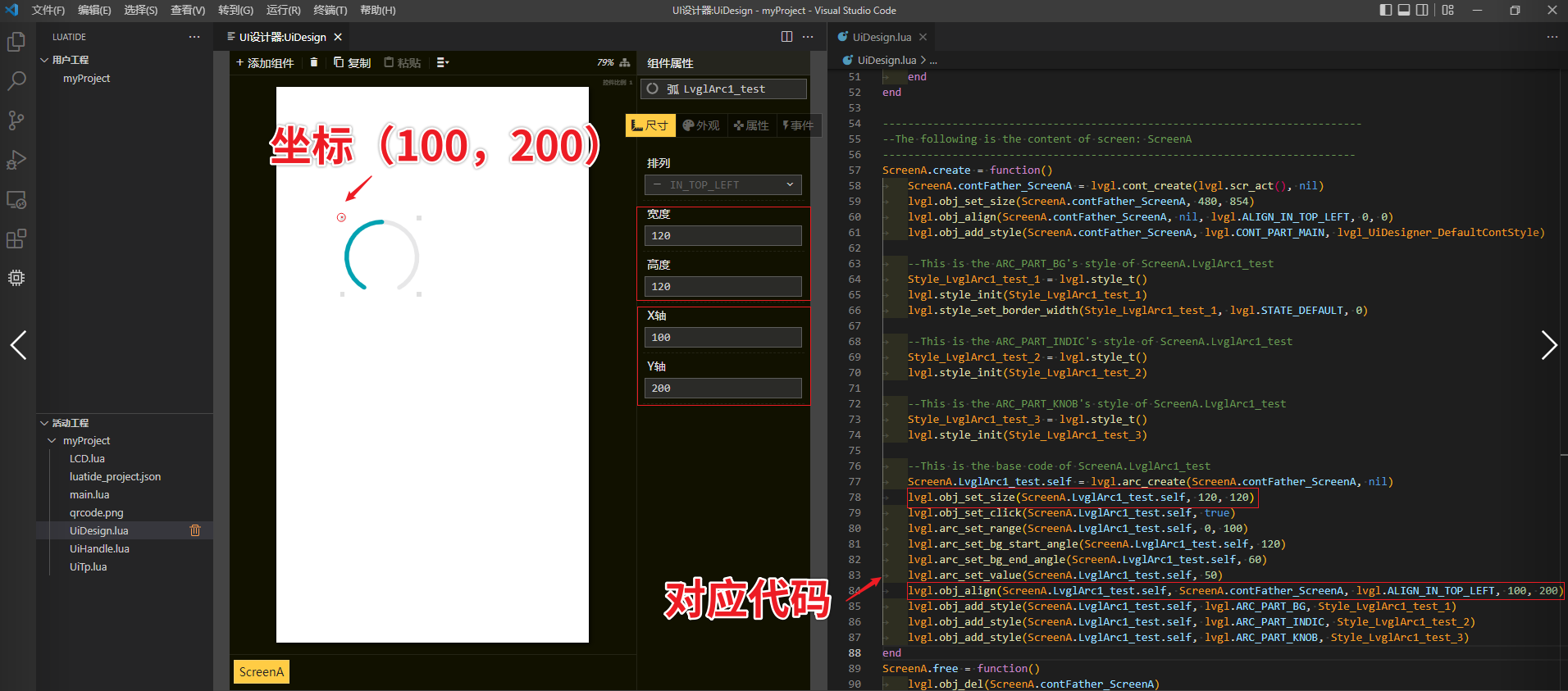1568x691 pixels.
Task: Toggle the primary side bar layout
Action: point(1386,10)
